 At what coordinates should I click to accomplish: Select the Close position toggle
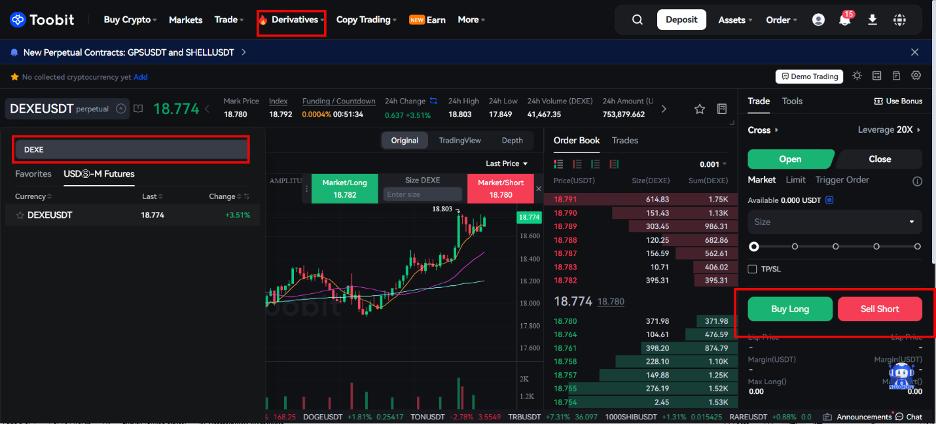click(x=880, y=159)
